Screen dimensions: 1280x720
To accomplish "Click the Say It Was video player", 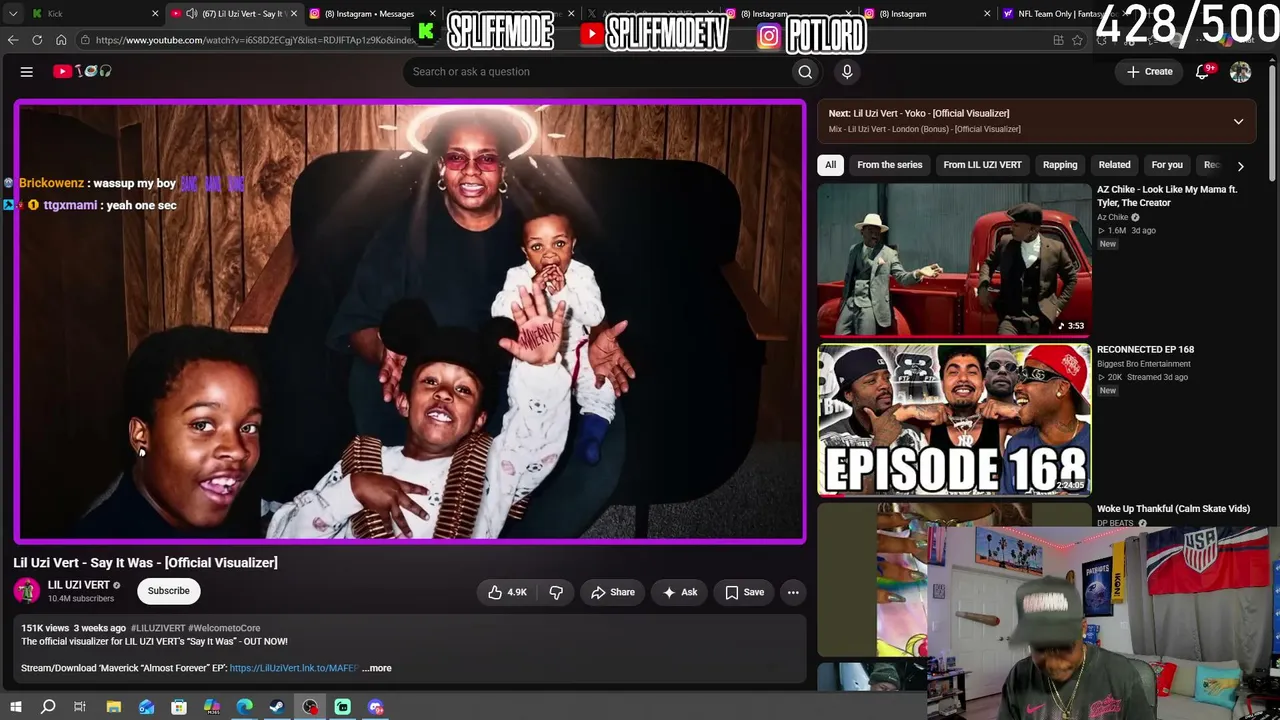I will pos(410,322).
